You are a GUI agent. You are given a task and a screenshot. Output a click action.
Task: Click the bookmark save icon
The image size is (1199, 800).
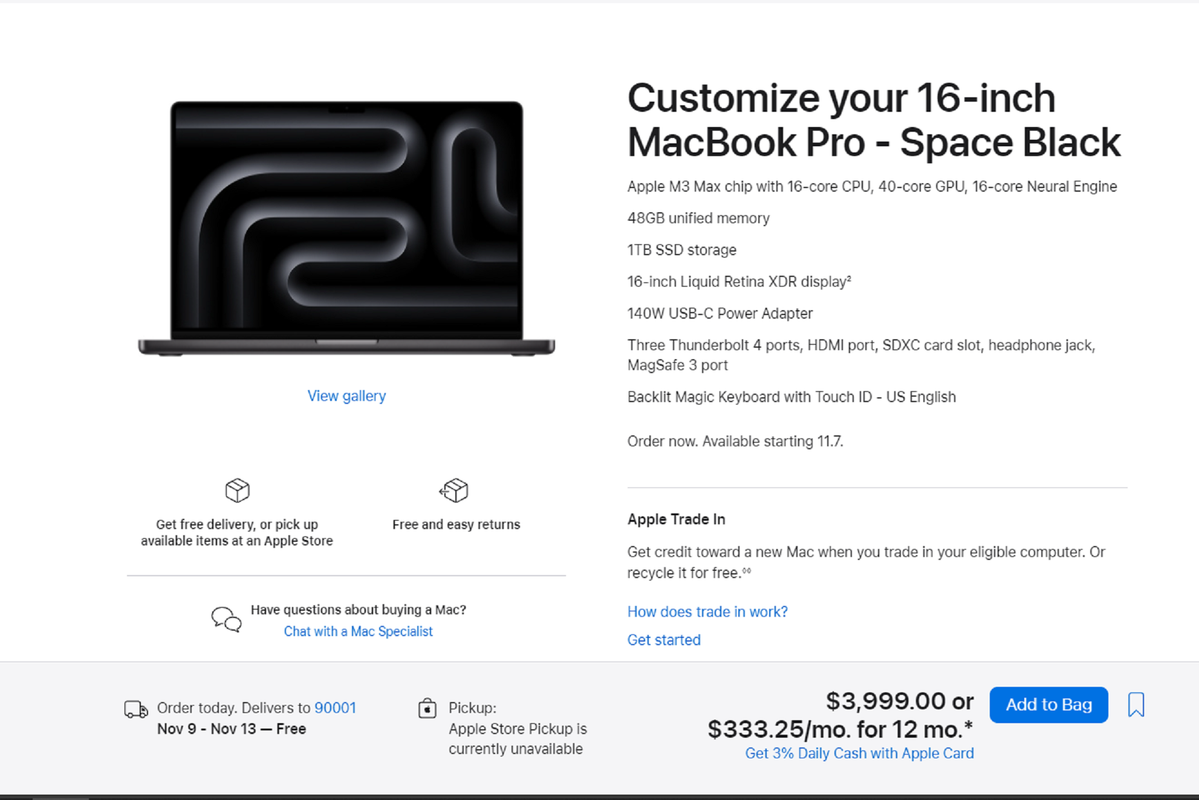[x=1136, y=704]
